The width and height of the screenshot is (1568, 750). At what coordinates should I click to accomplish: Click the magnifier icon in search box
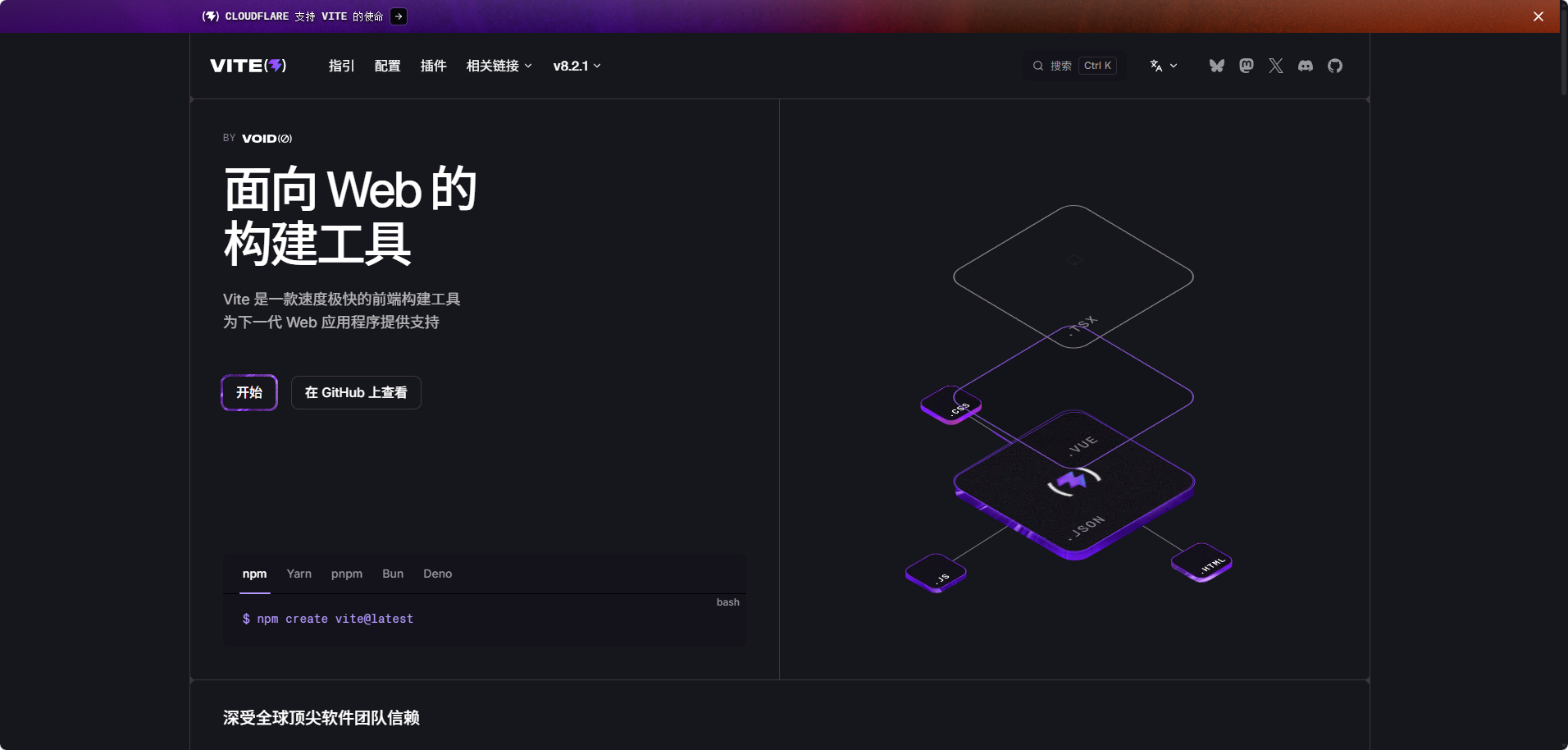(1038, 66)
